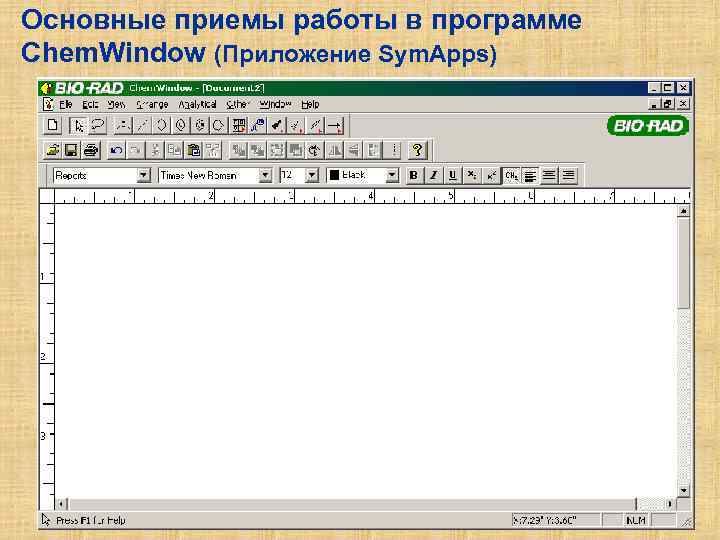This screenshot has height=540, width=720.
Task: Select the straight arrow tool
Action: (x=335, y=125)
